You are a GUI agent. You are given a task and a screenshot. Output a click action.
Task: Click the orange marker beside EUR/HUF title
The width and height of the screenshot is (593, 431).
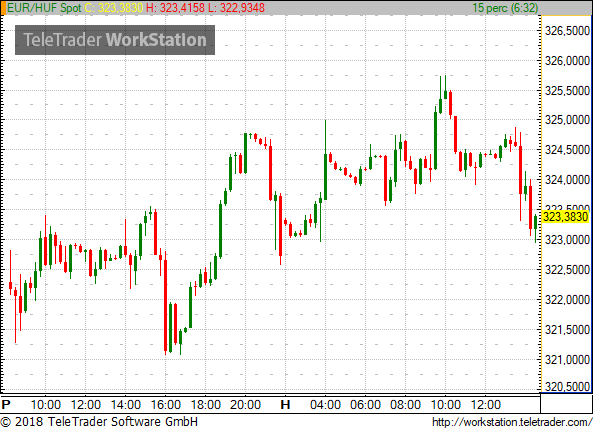3,8
